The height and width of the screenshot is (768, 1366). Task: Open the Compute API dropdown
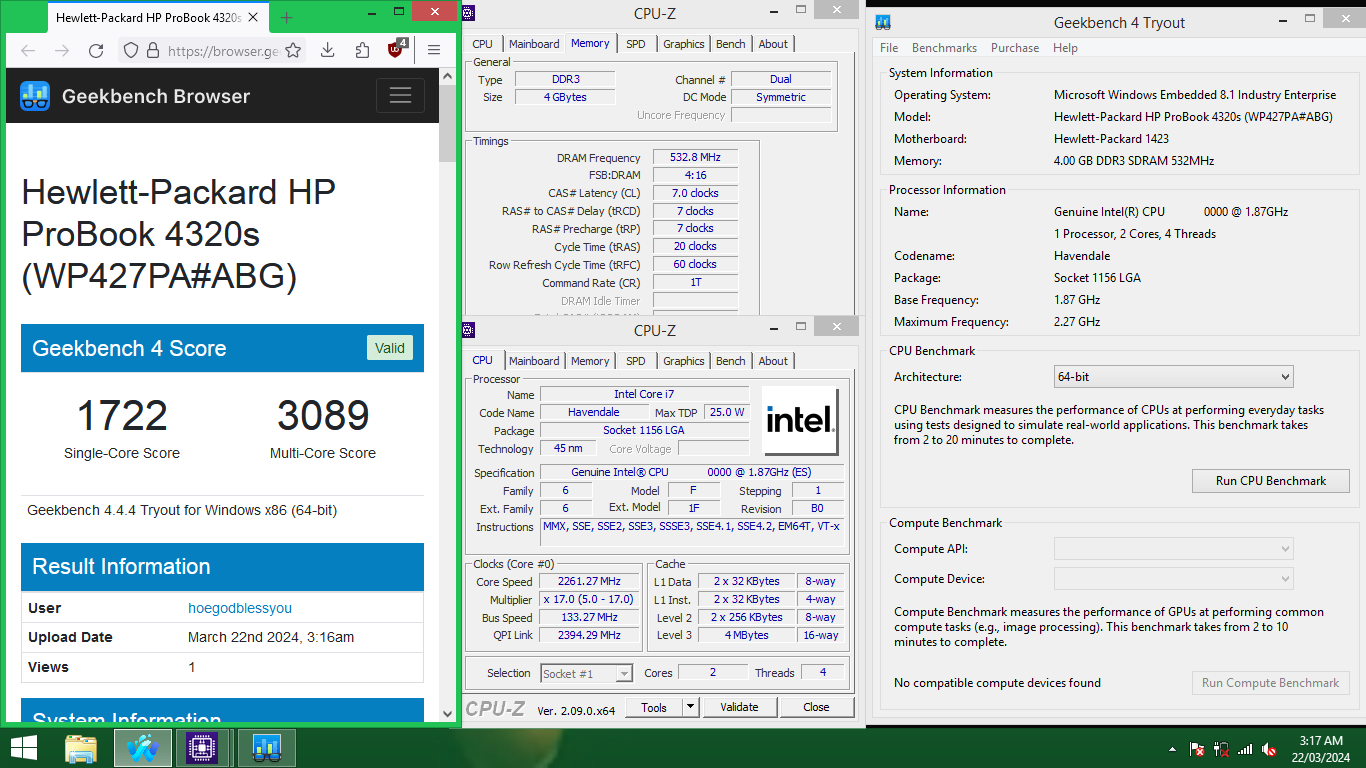pyautogui.click(x=1174, y=549)
